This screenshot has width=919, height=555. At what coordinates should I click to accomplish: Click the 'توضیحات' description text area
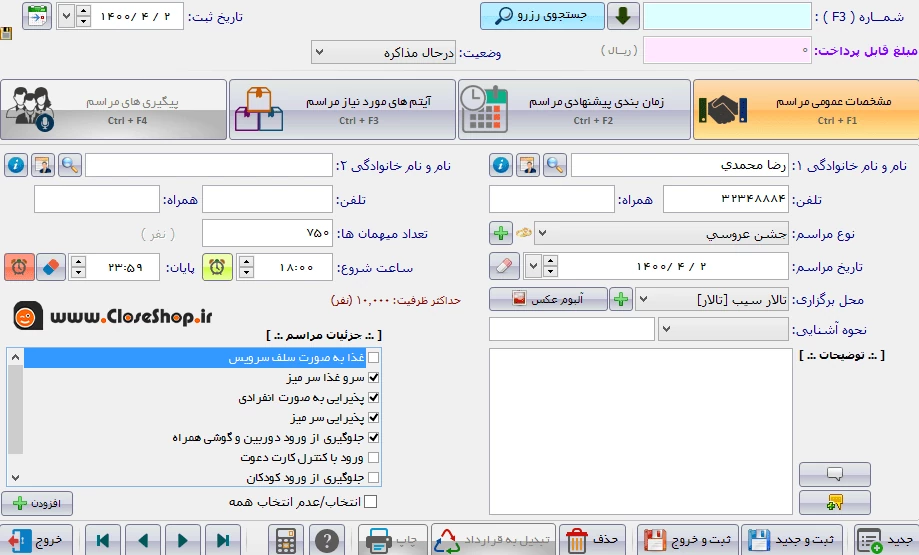[x=641, y=431]
